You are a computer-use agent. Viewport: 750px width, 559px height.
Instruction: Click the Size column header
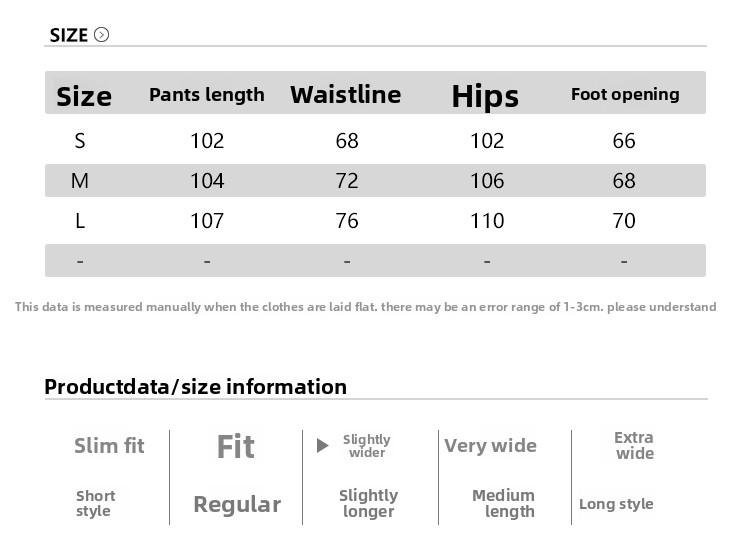pyautogui.click(x=84, y=96)
